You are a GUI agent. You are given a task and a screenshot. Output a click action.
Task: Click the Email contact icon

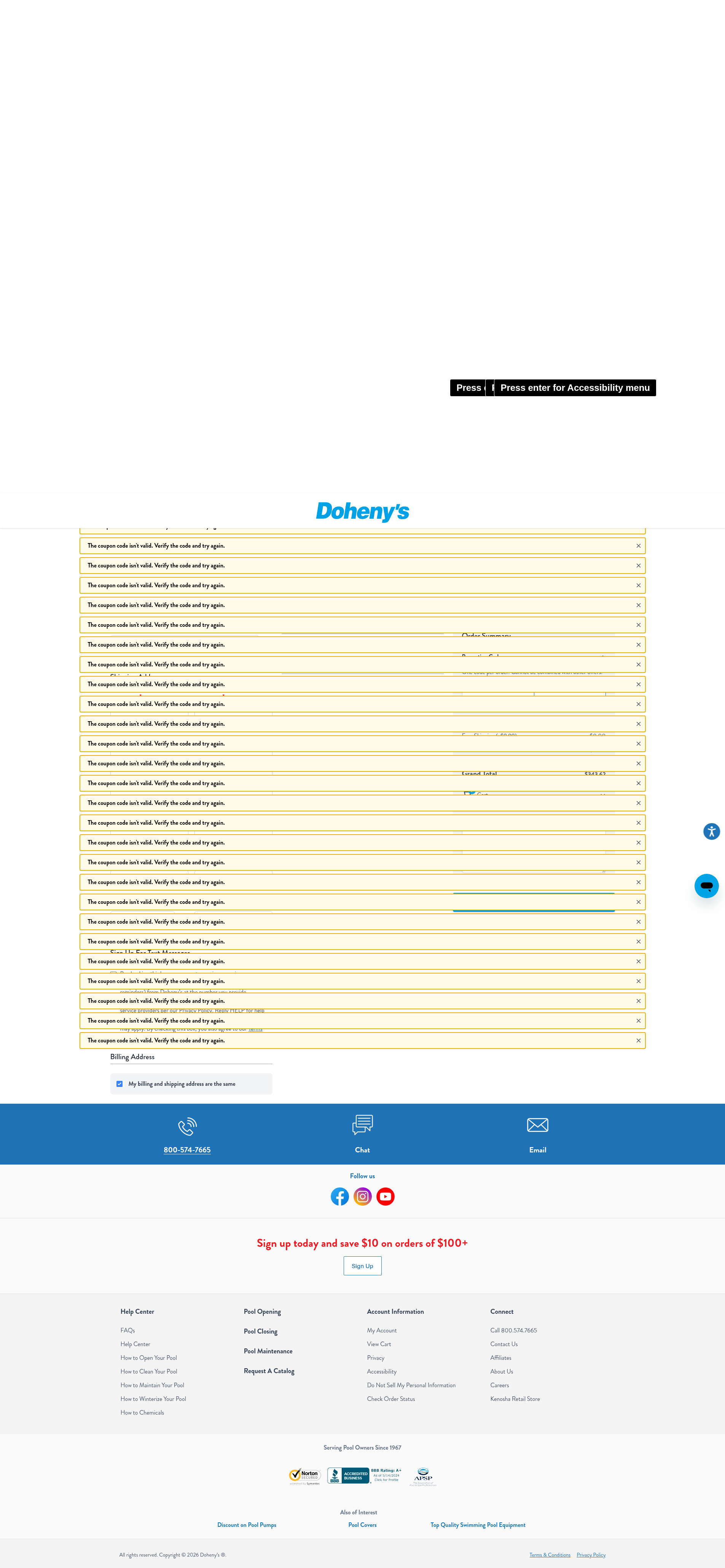[x=537, y=1125]
